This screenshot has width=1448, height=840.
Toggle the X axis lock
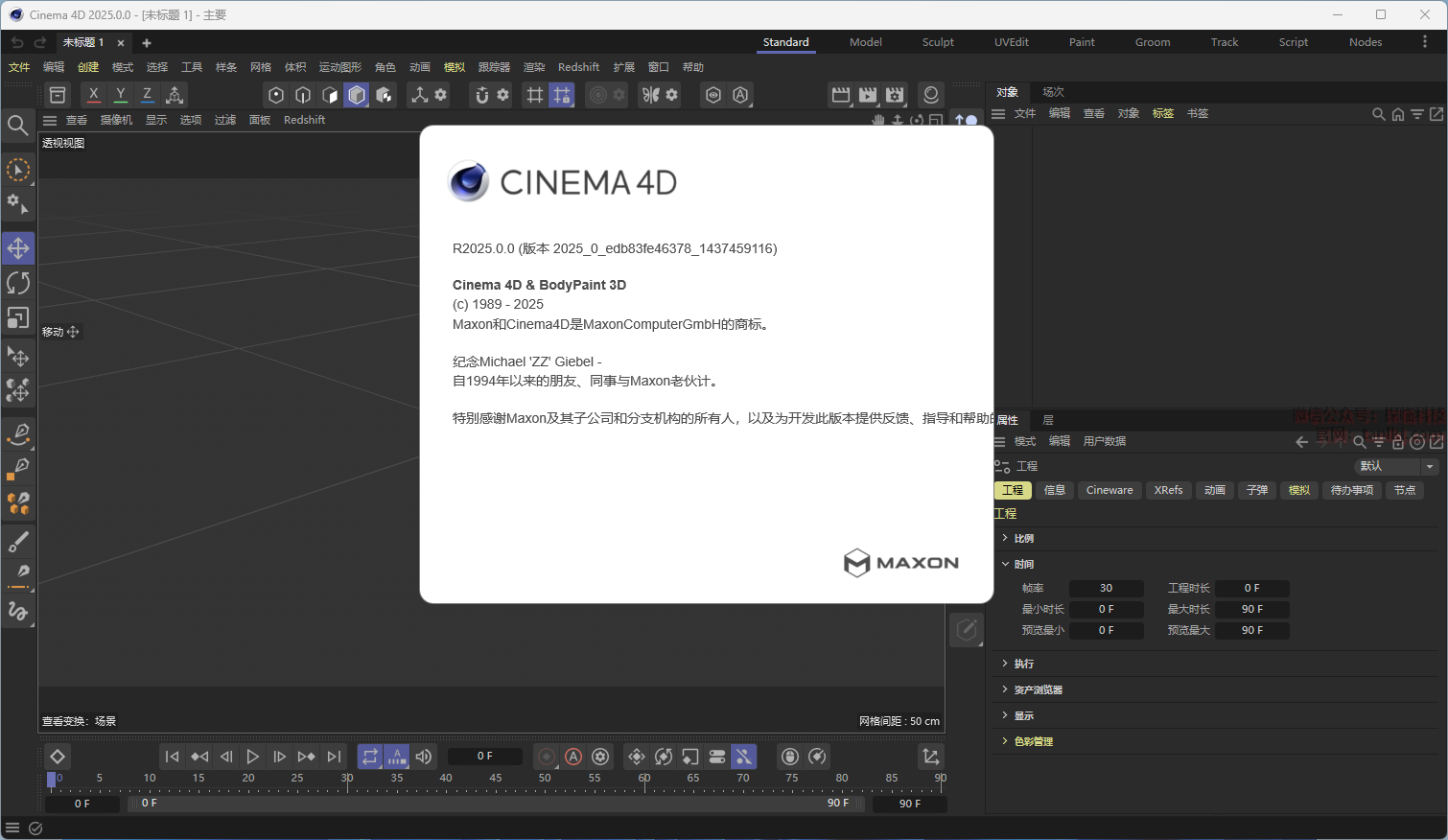coord(93,95)
